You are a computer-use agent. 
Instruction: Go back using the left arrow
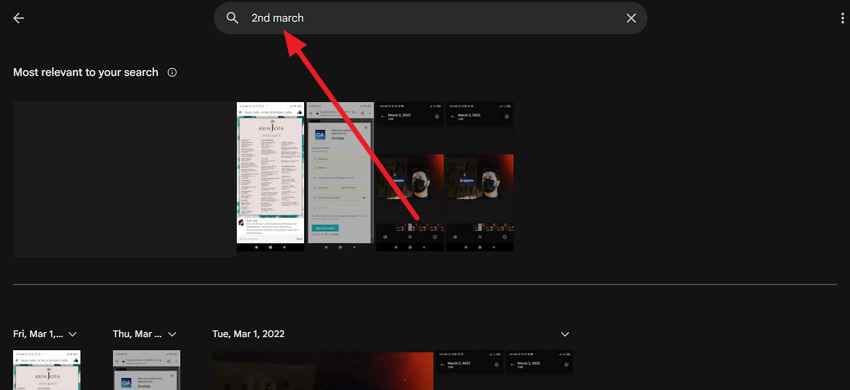click(18, 18)
